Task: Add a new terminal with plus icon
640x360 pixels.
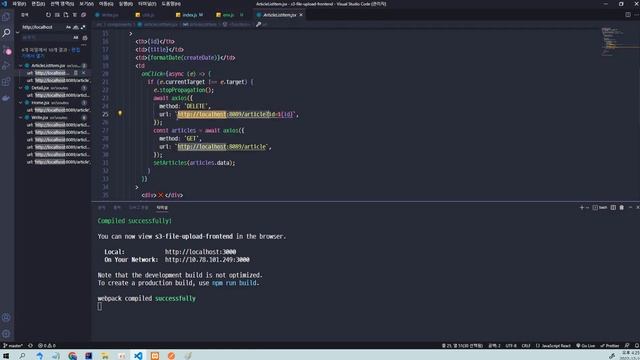Action: pos(582,207)
